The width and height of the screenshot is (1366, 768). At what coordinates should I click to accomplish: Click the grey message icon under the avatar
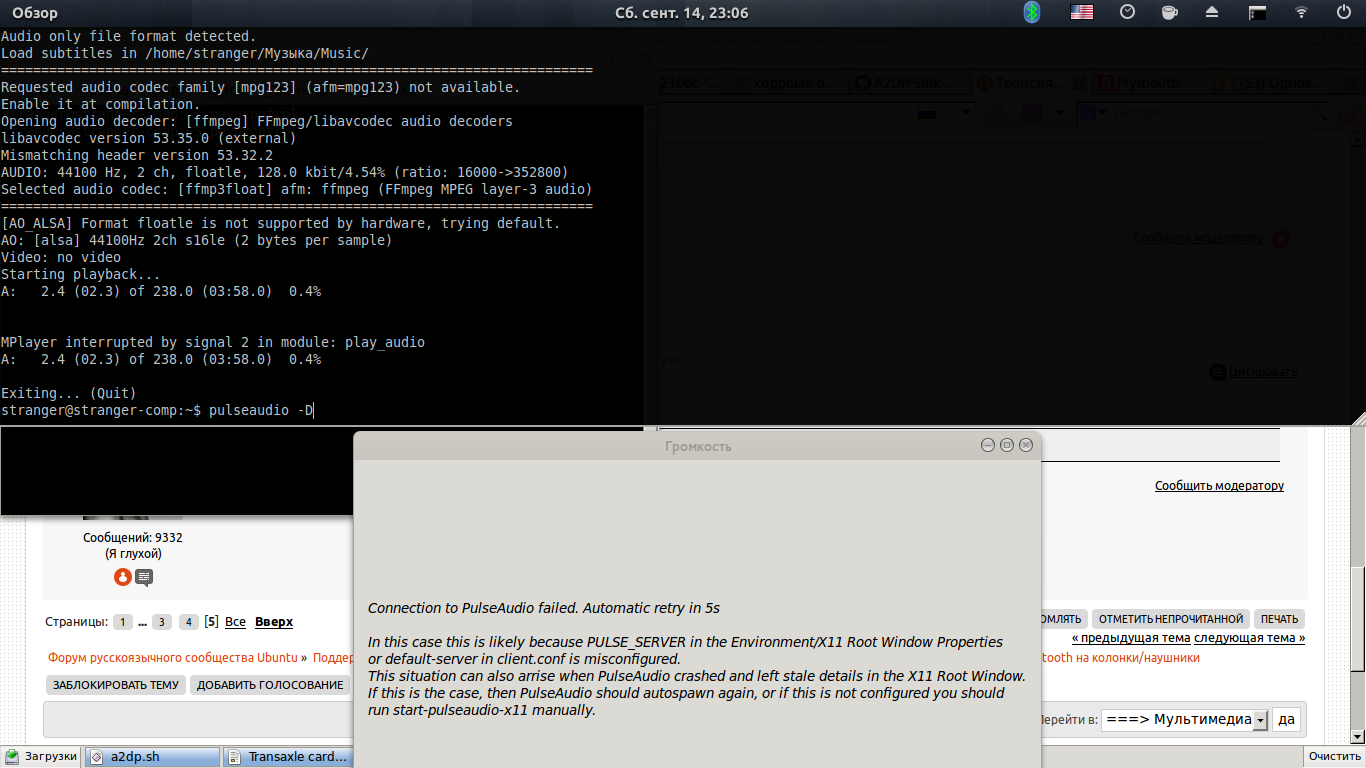144,577
